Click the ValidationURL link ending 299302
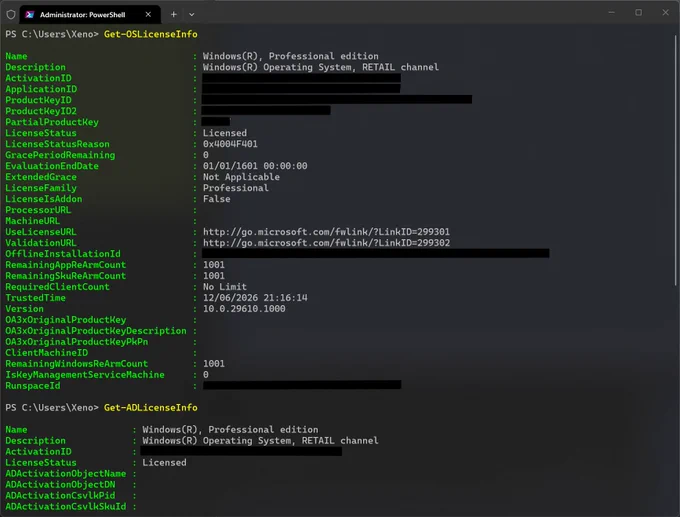This screenshot has height=517, width=680. coord(326,243)
